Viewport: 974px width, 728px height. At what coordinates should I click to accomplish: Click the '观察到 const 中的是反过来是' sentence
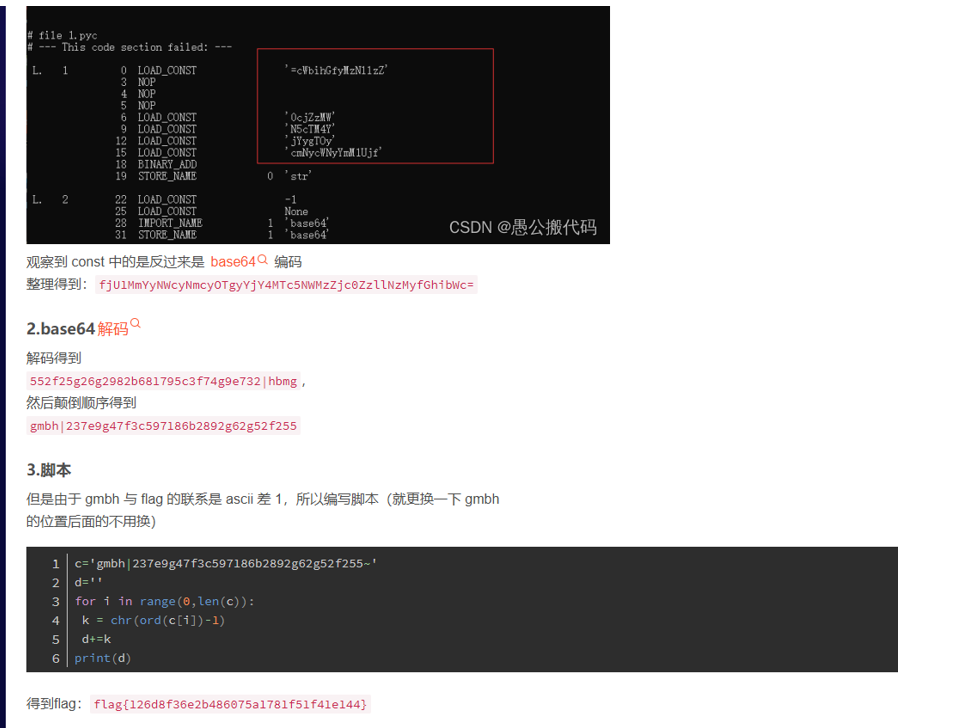click(x=115, y=262)
